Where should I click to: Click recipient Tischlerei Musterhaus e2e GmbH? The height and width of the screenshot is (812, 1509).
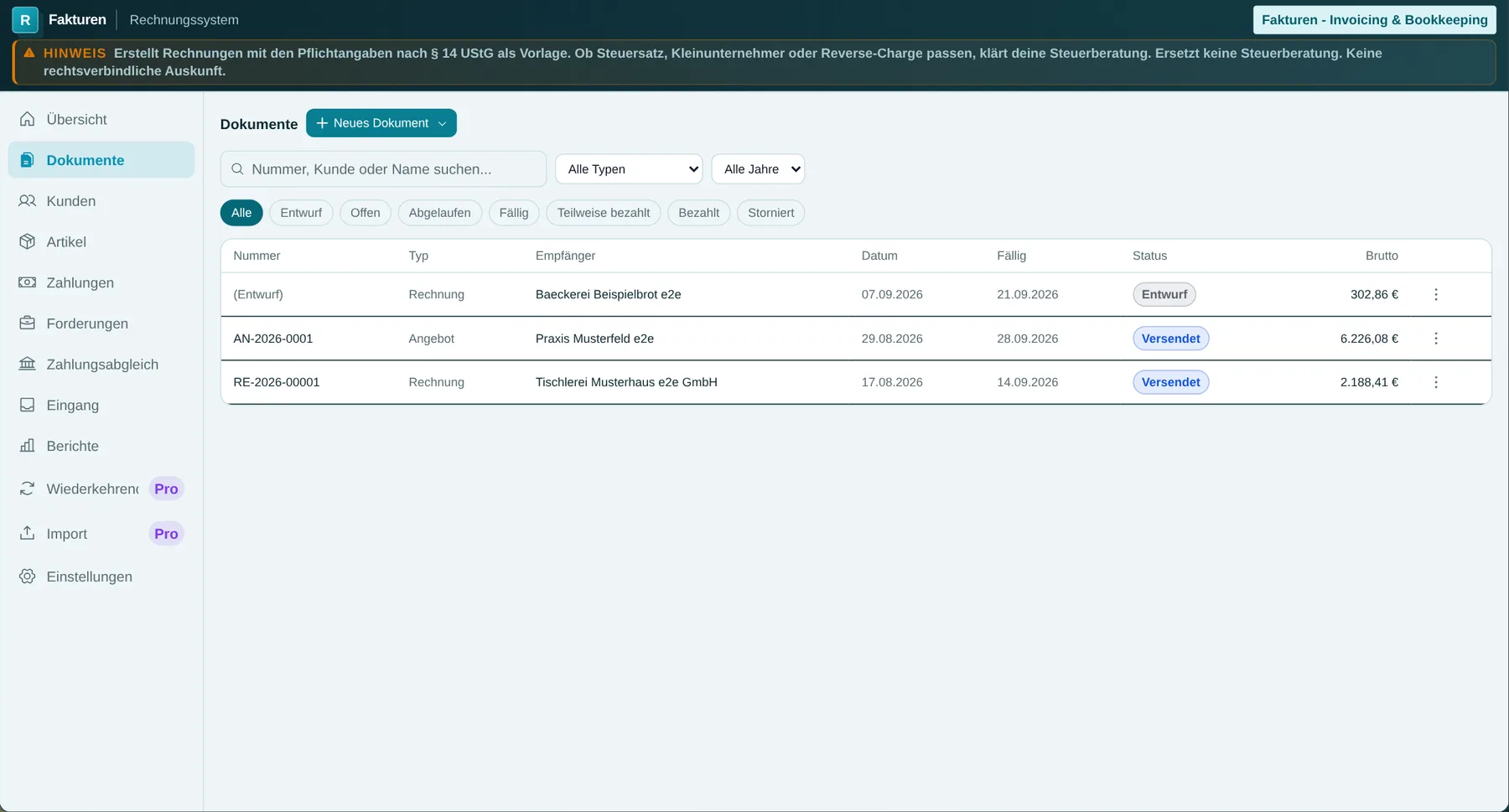[626, 382]
